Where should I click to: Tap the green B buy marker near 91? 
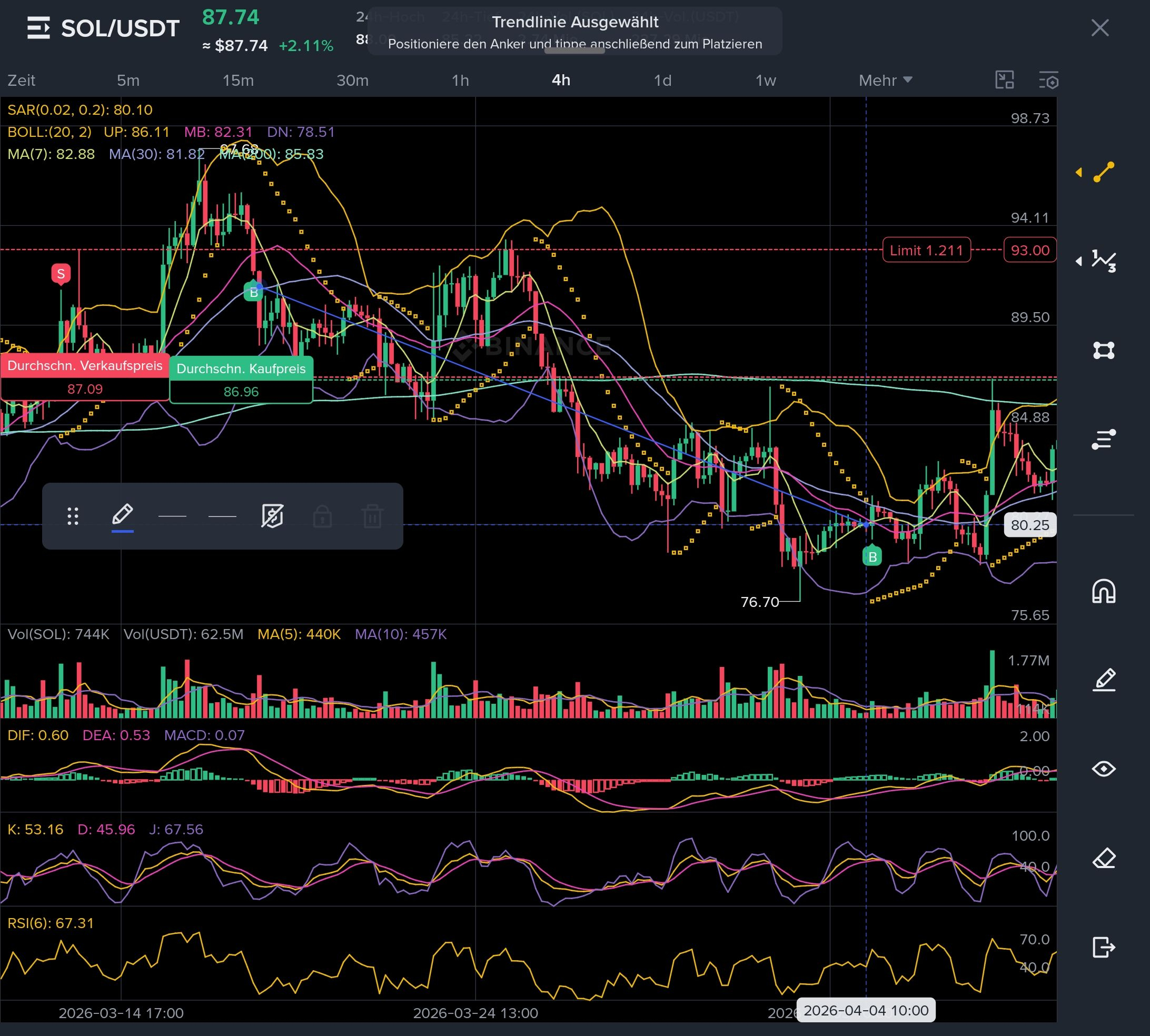click(x=253, y=292)
